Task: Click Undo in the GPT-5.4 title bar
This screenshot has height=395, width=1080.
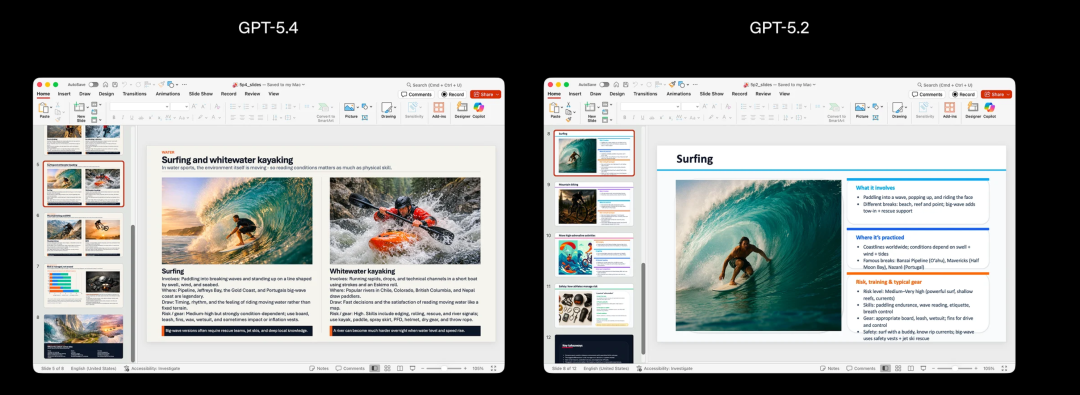Action: [x=124, y=84]
